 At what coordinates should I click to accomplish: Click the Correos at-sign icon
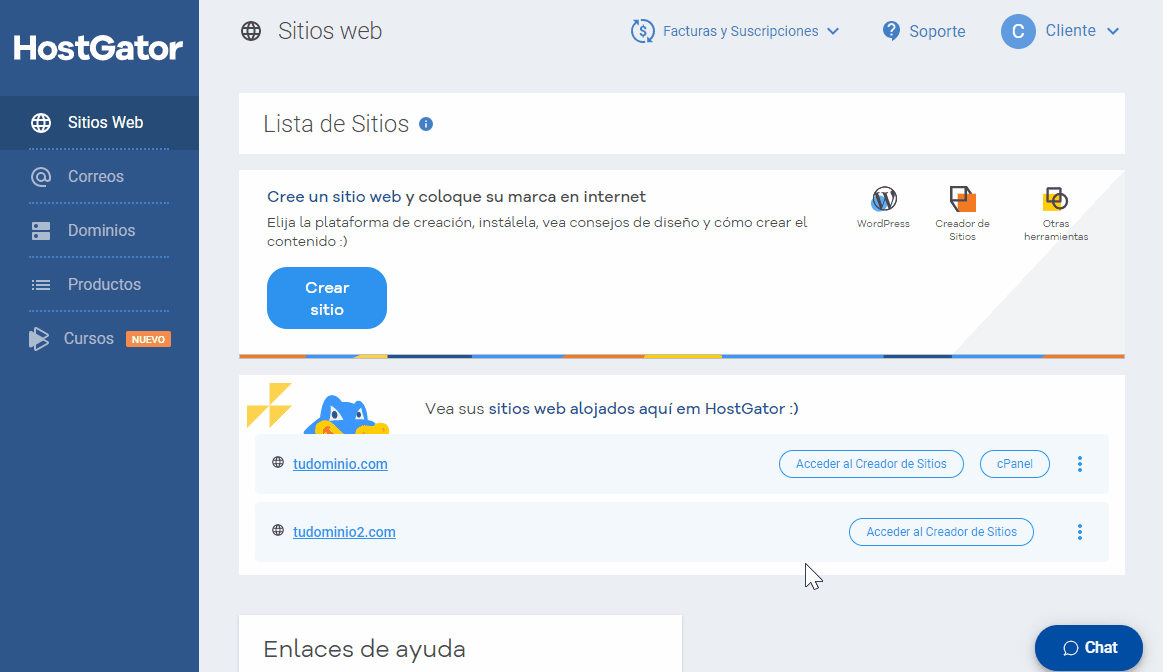(41, 177)
